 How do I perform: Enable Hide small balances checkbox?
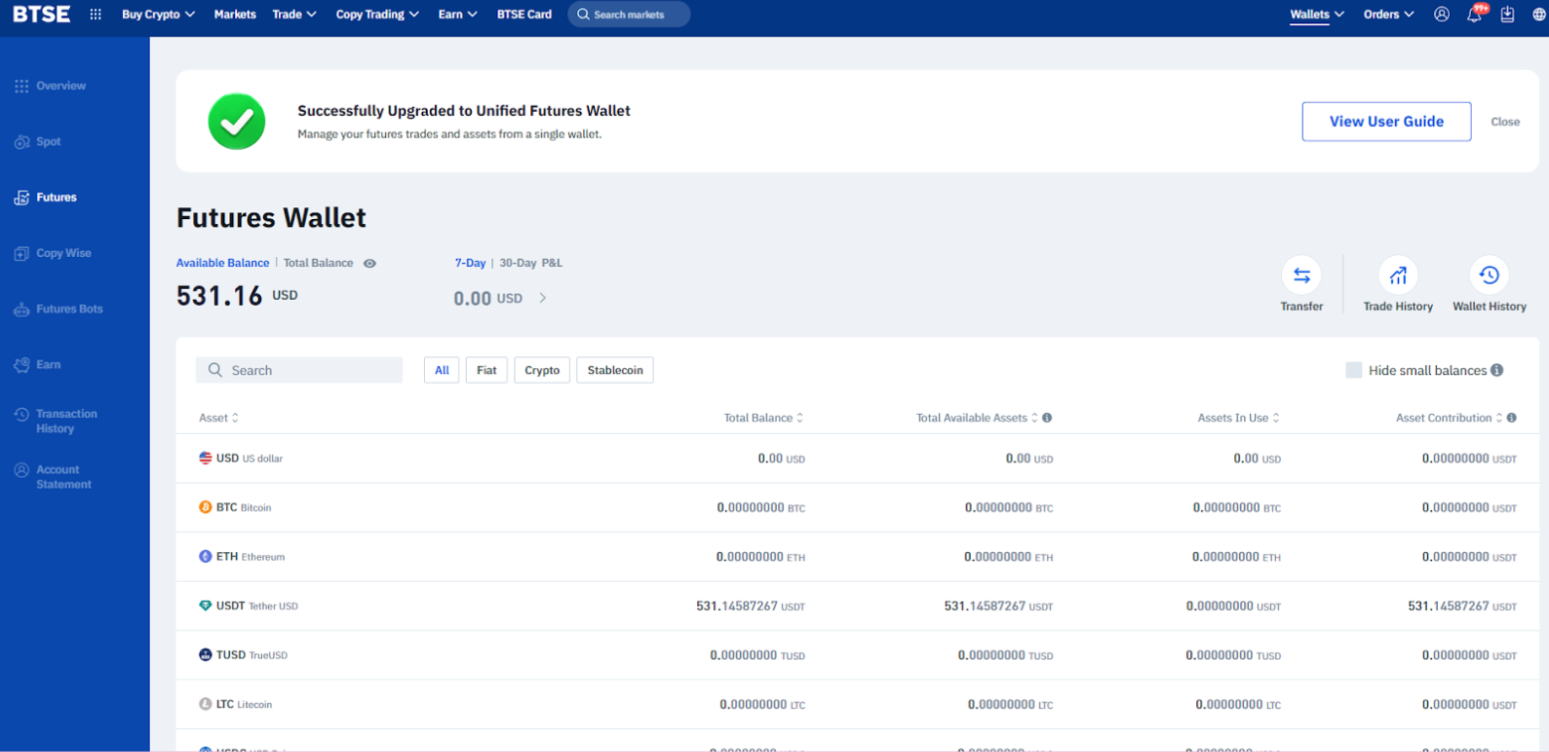tap(1354, 370)
